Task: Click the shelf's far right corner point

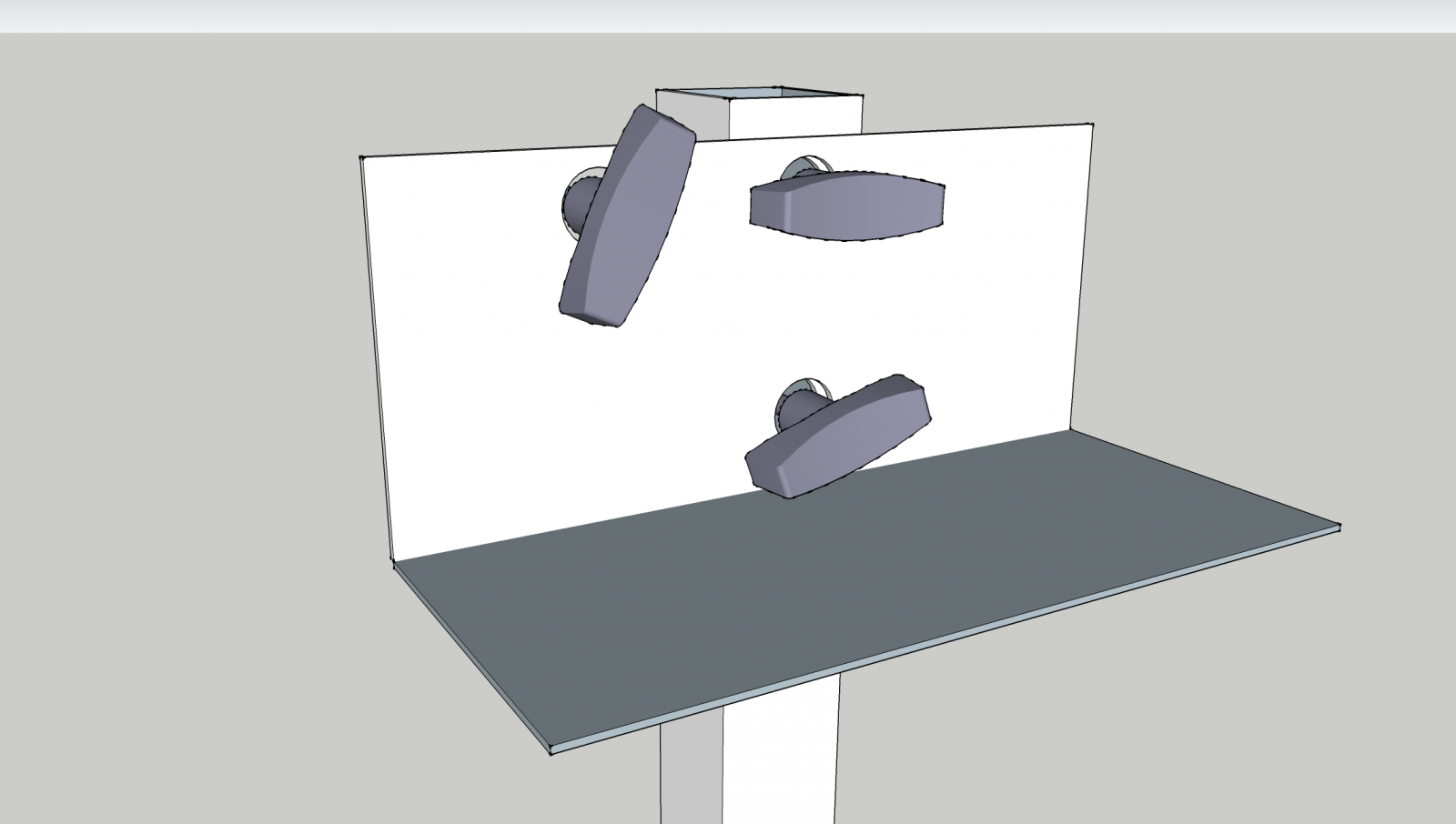Action: click(x=1339, y=526)
